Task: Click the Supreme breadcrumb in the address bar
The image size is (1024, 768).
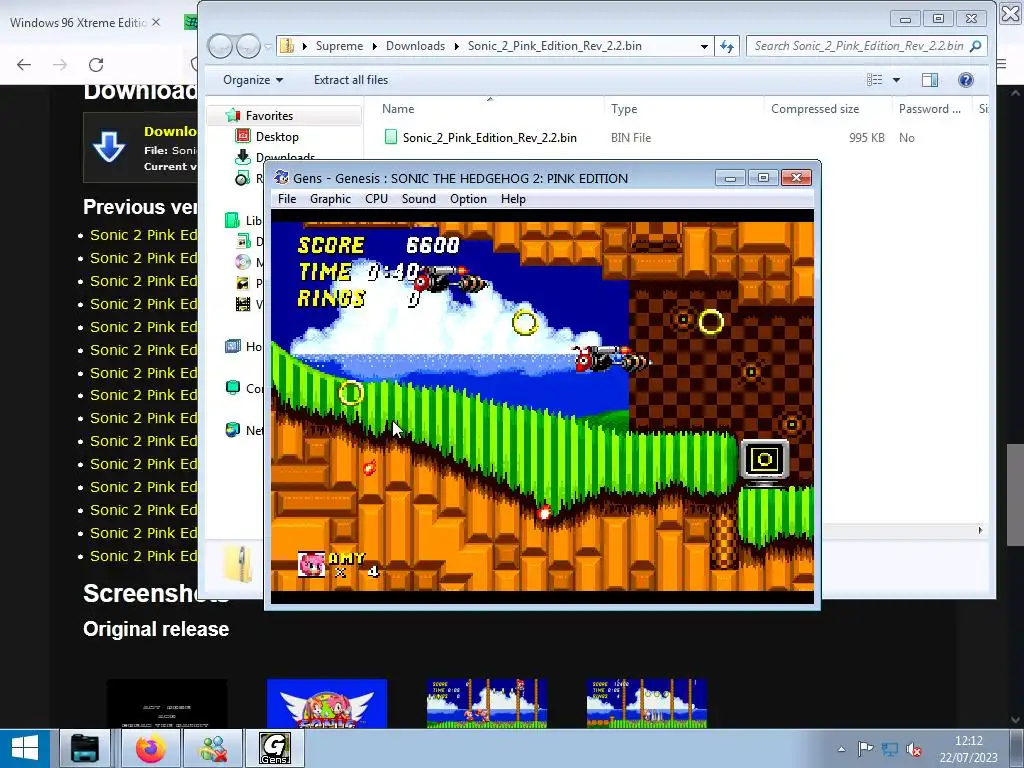Action: 339,46
